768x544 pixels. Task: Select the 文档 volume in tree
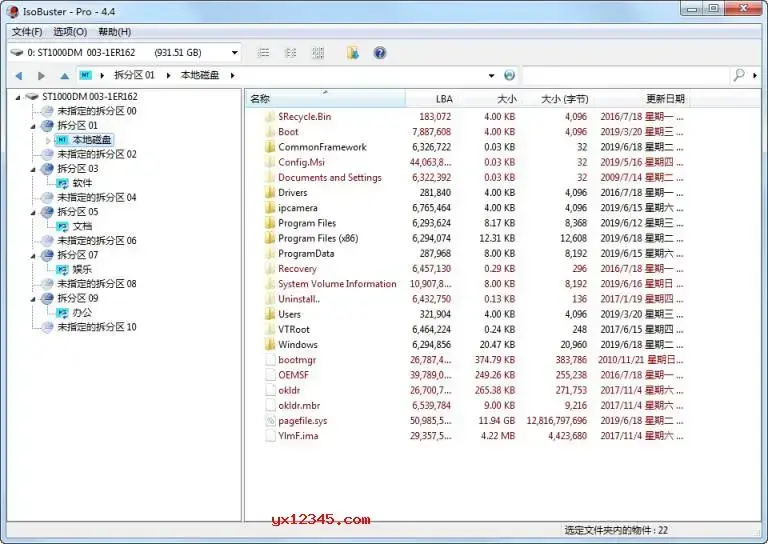(82, 226)
